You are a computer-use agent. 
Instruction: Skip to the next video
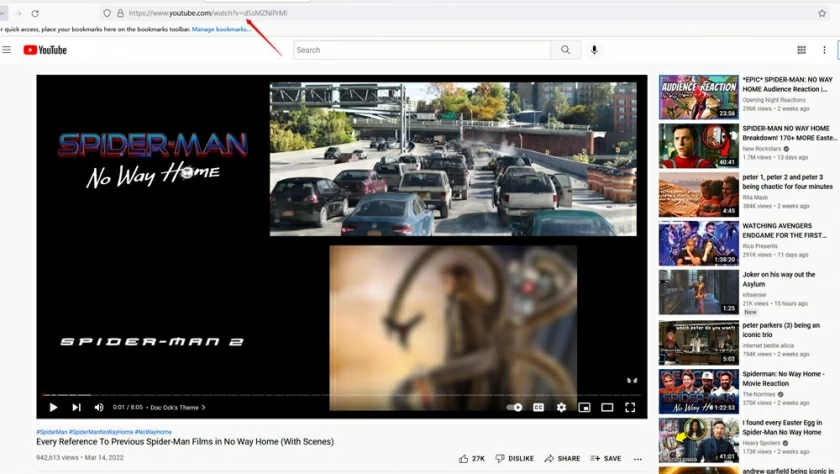pos(77,408)
